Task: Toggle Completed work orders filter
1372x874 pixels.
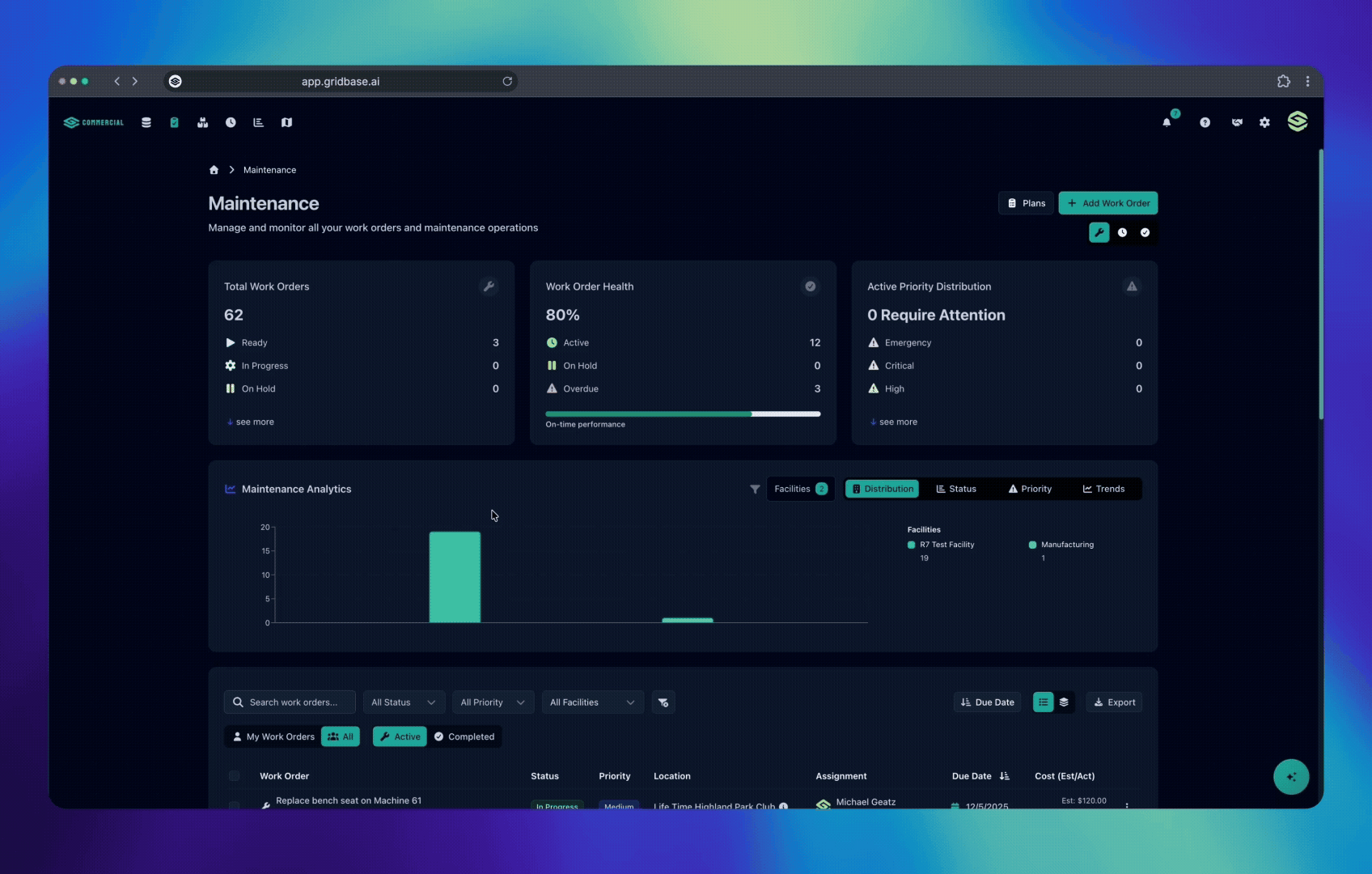Action: 464,736
